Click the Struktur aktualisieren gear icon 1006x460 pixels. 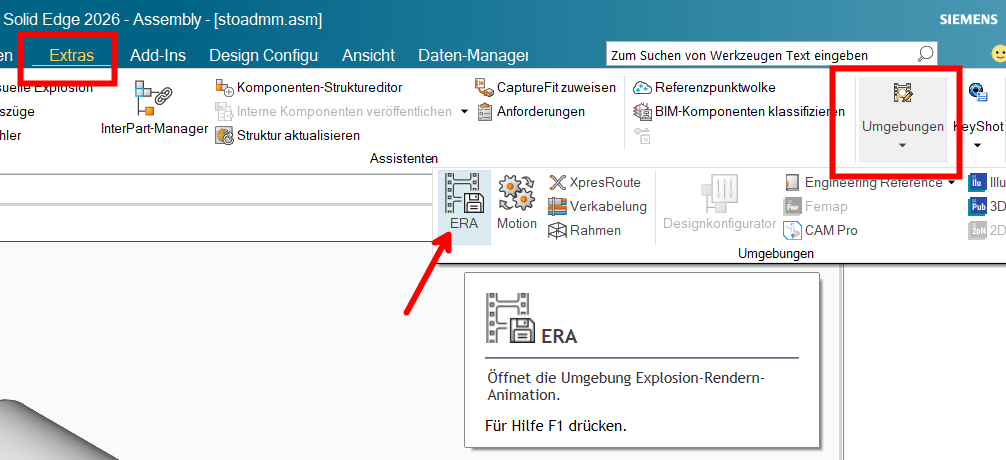225,135
